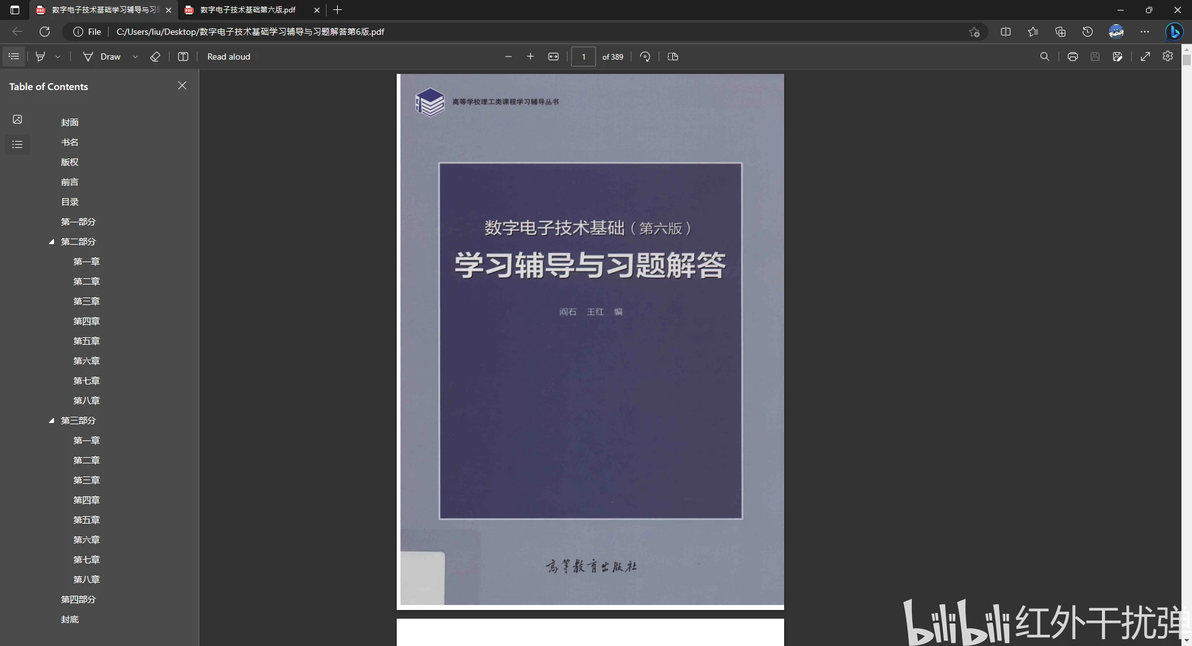Open the Highlight color dropdown arrow
Screen dimensions: 1192x646
tap(58, 56)
